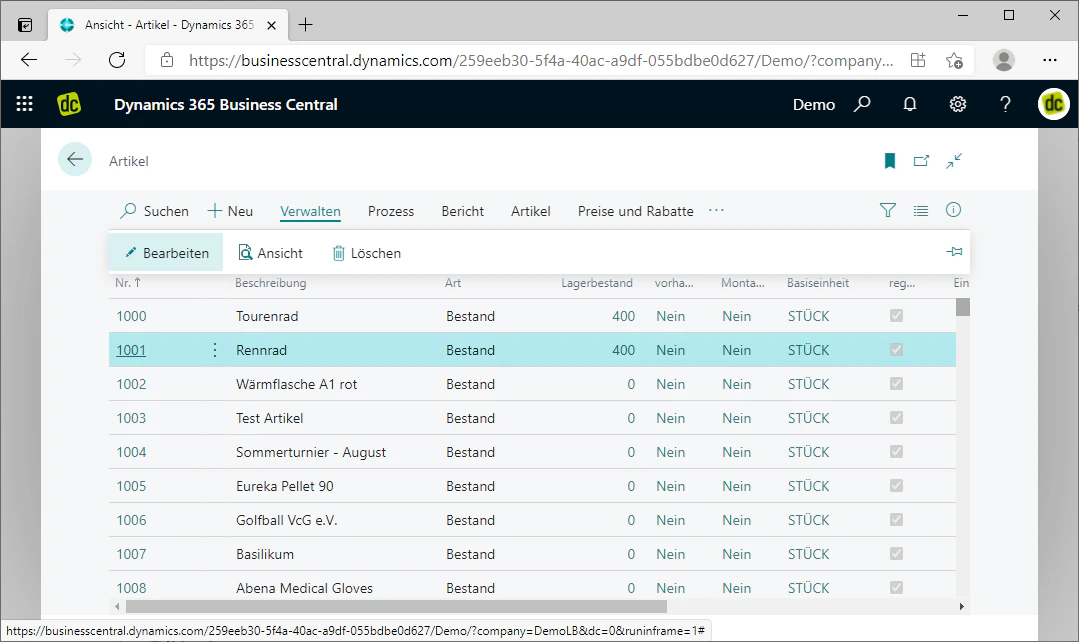Screen dimensions: 1079x642
Task: Click the horizontal scrollbar right arrow
Action: 961,606
